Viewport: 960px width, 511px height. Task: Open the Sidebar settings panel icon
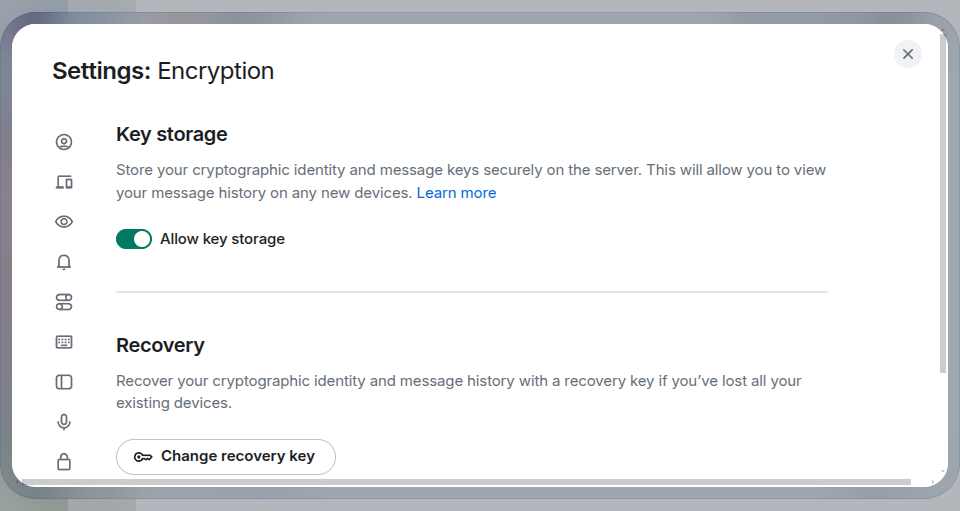(x=64, y=382)
